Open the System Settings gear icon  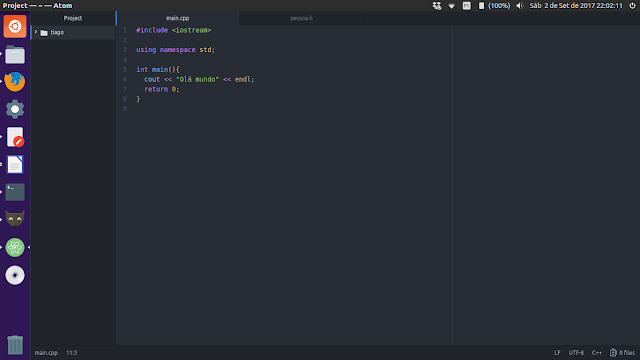15,109
